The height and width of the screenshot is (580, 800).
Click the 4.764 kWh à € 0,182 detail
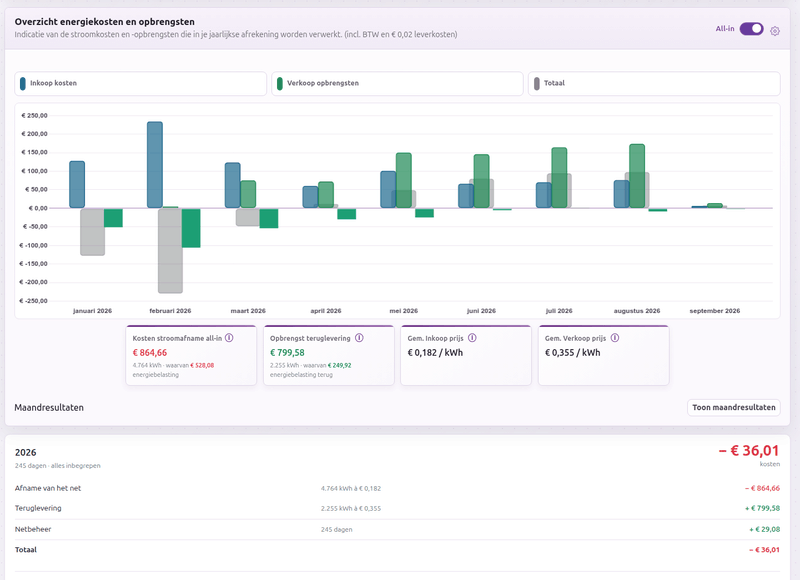(351, 488)
